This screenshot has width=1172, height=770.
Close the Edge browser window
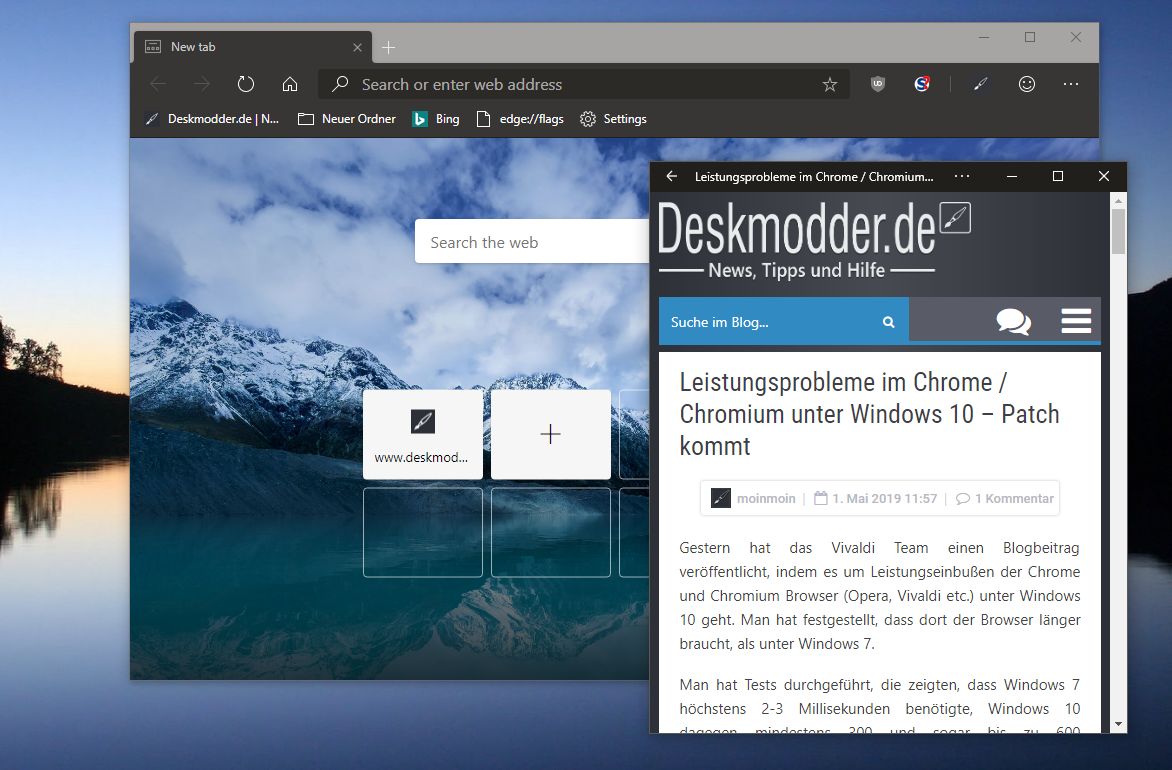(x=1076, y=37)
